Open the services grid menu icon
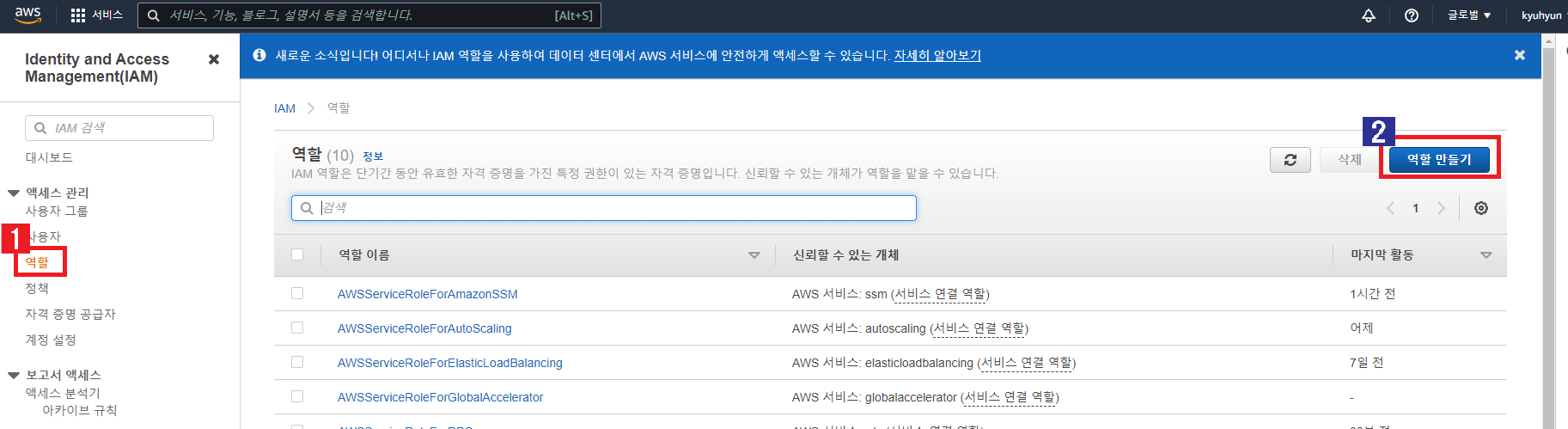 coord(78,15)
